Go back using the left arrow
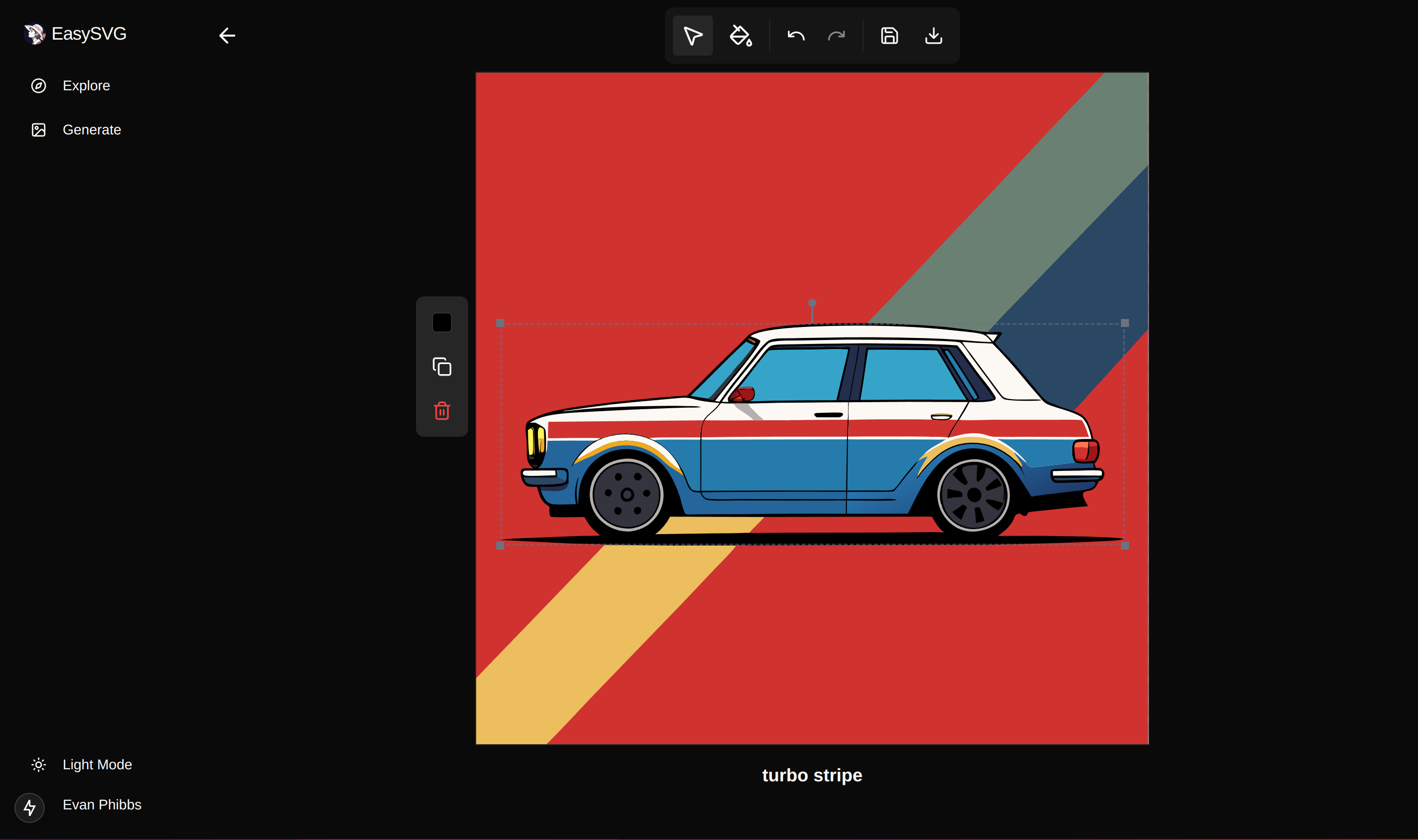The image size is (1418, 840). (227, 36)
